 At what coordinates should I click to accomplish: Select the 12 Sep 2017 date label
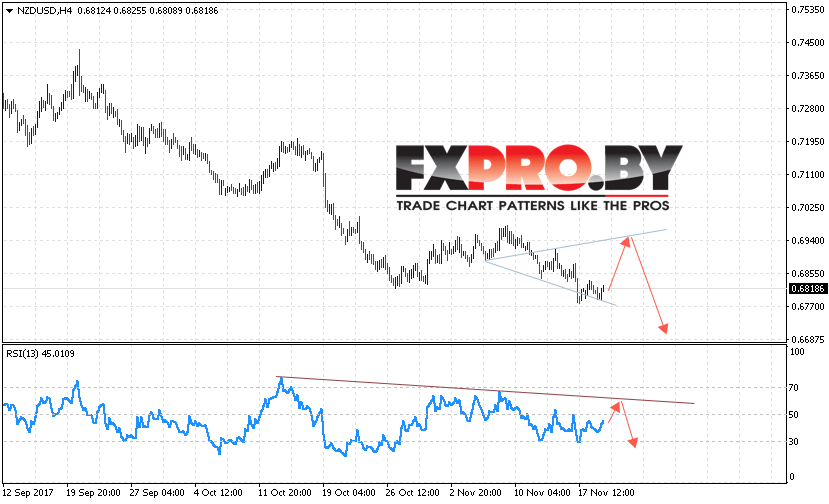[x=28, y=493]
